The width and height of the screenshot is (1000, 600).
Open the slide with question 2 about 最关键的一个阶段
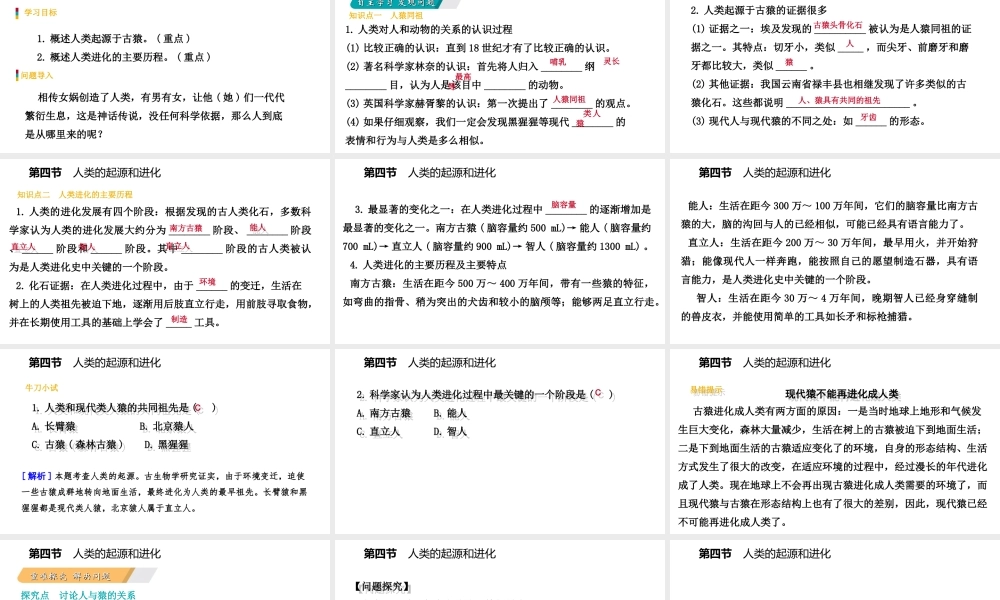499,441
